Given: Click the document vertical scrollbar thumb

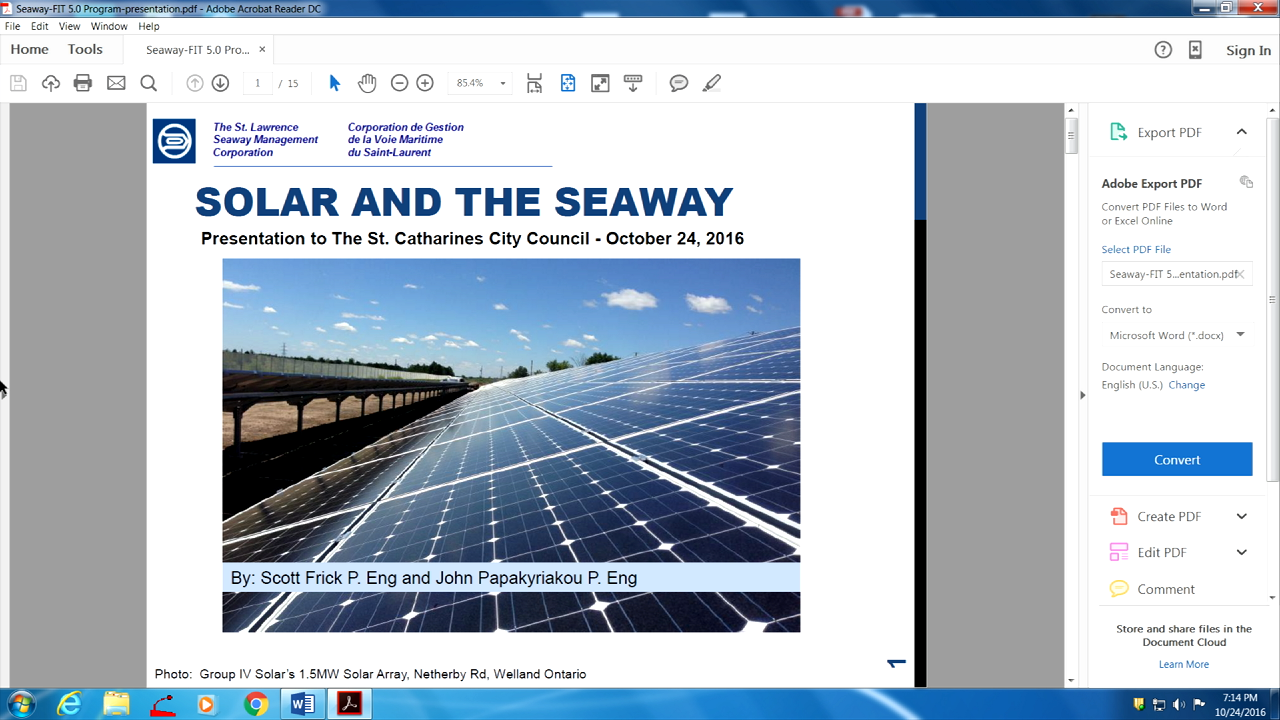Looking at the screenshot, I should tap(1071, 135).
